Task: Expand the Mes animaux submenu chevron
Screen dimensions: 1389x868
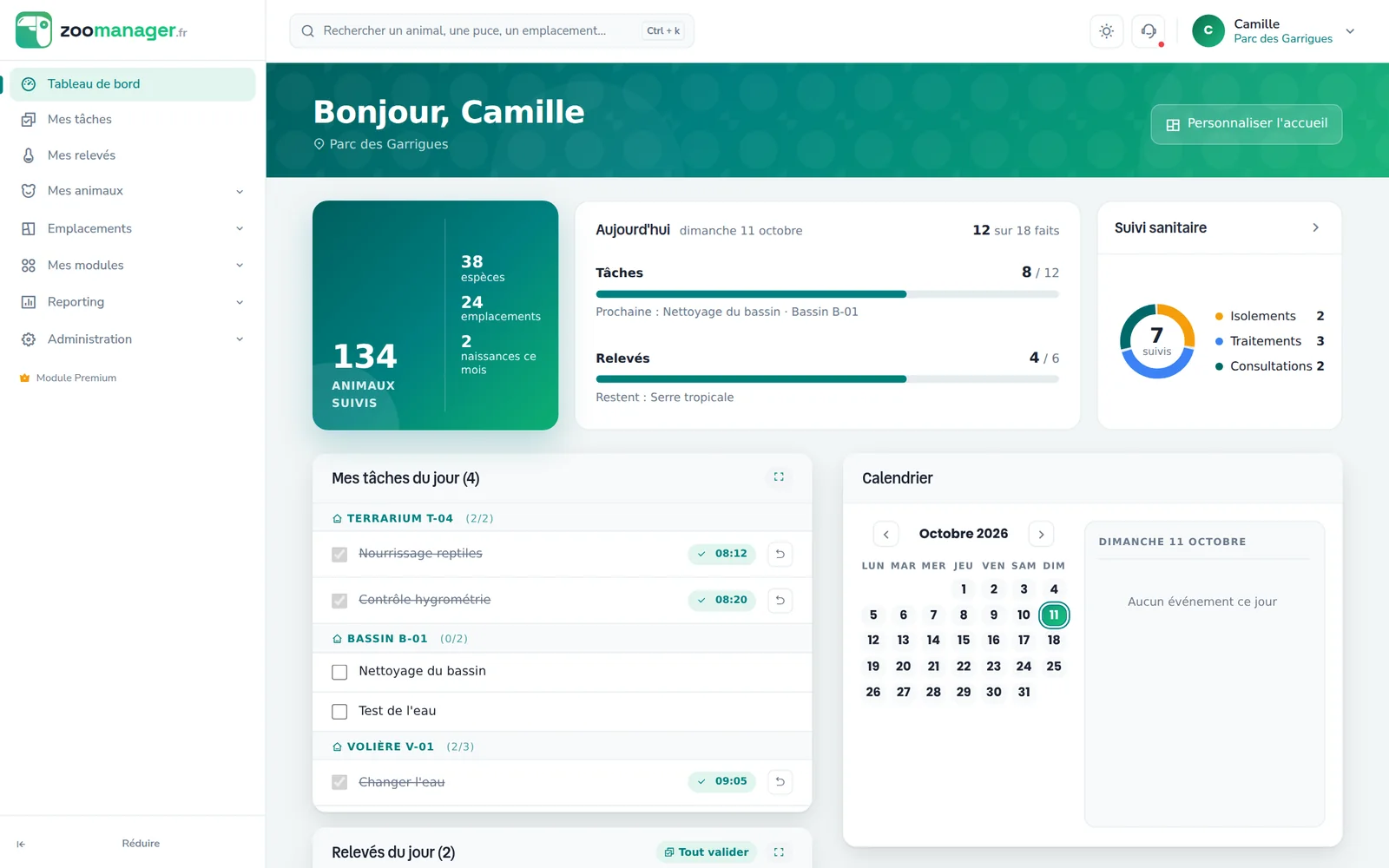Action: click(240, 192)
